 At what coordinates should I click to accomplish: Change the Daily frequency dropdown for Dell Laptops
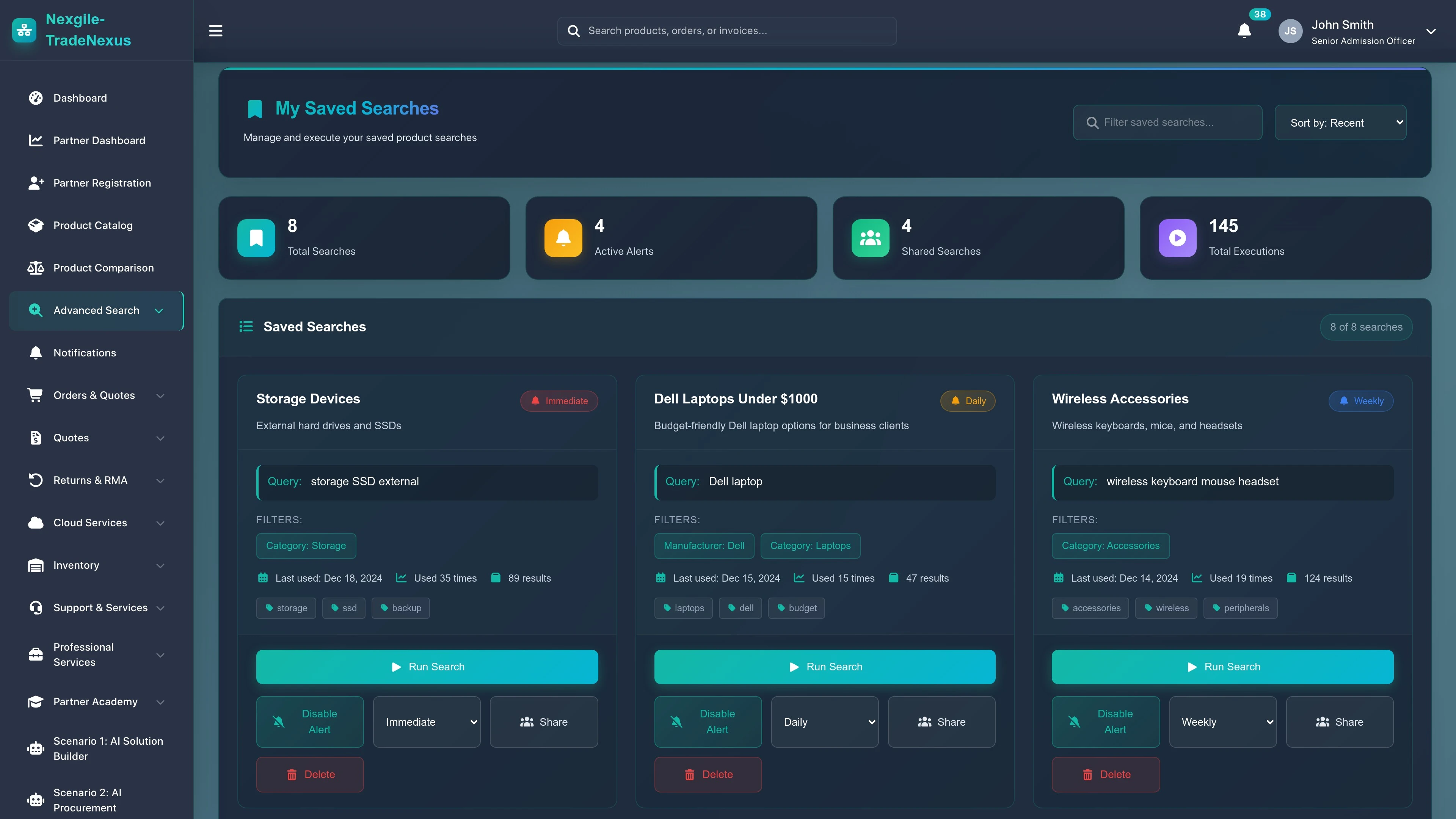[825, 722]
